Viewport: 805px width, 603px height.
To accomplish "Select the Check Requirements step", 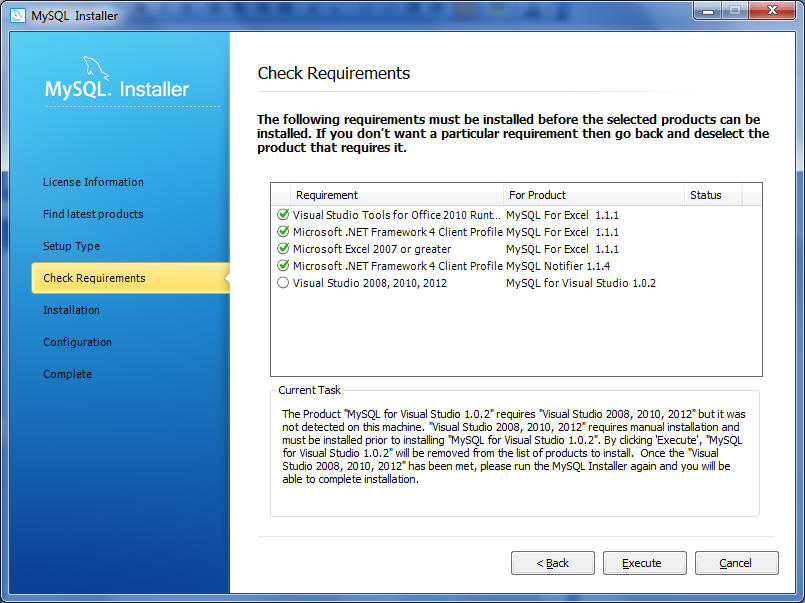I will [x=94, y=278].
